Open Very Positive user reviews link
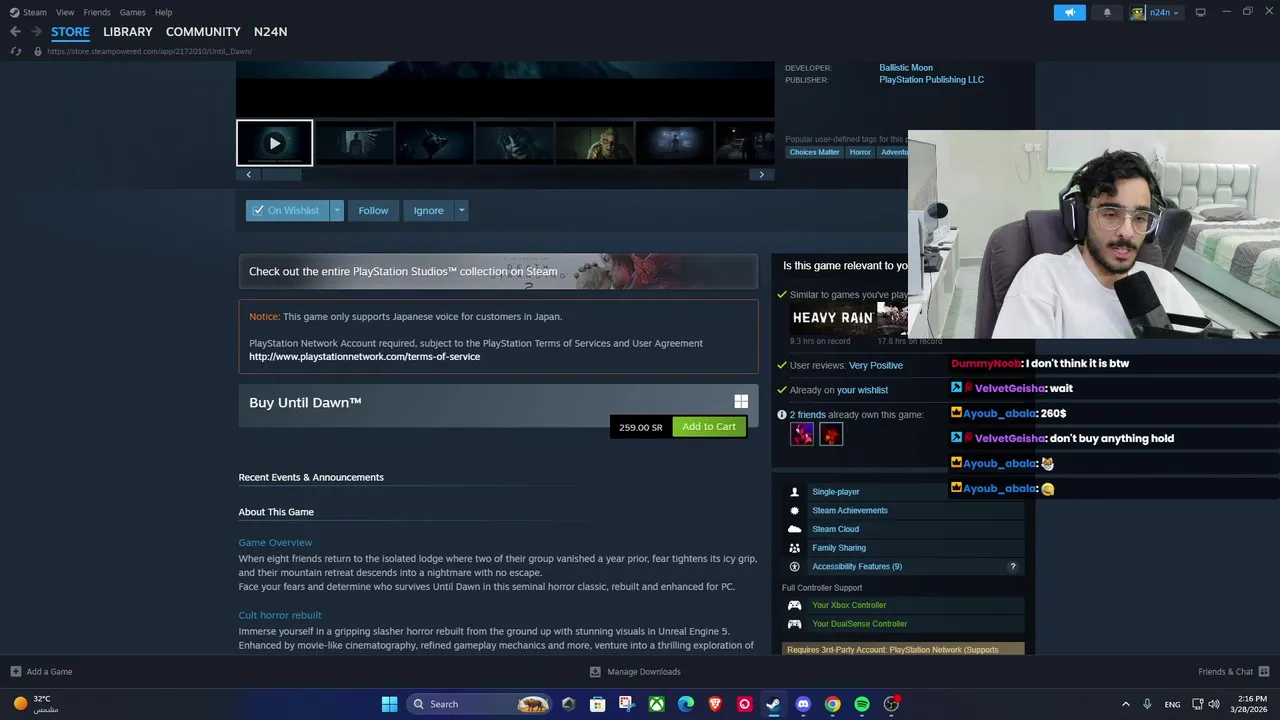Screen dimensions: 1280x720 click(876, 366)
